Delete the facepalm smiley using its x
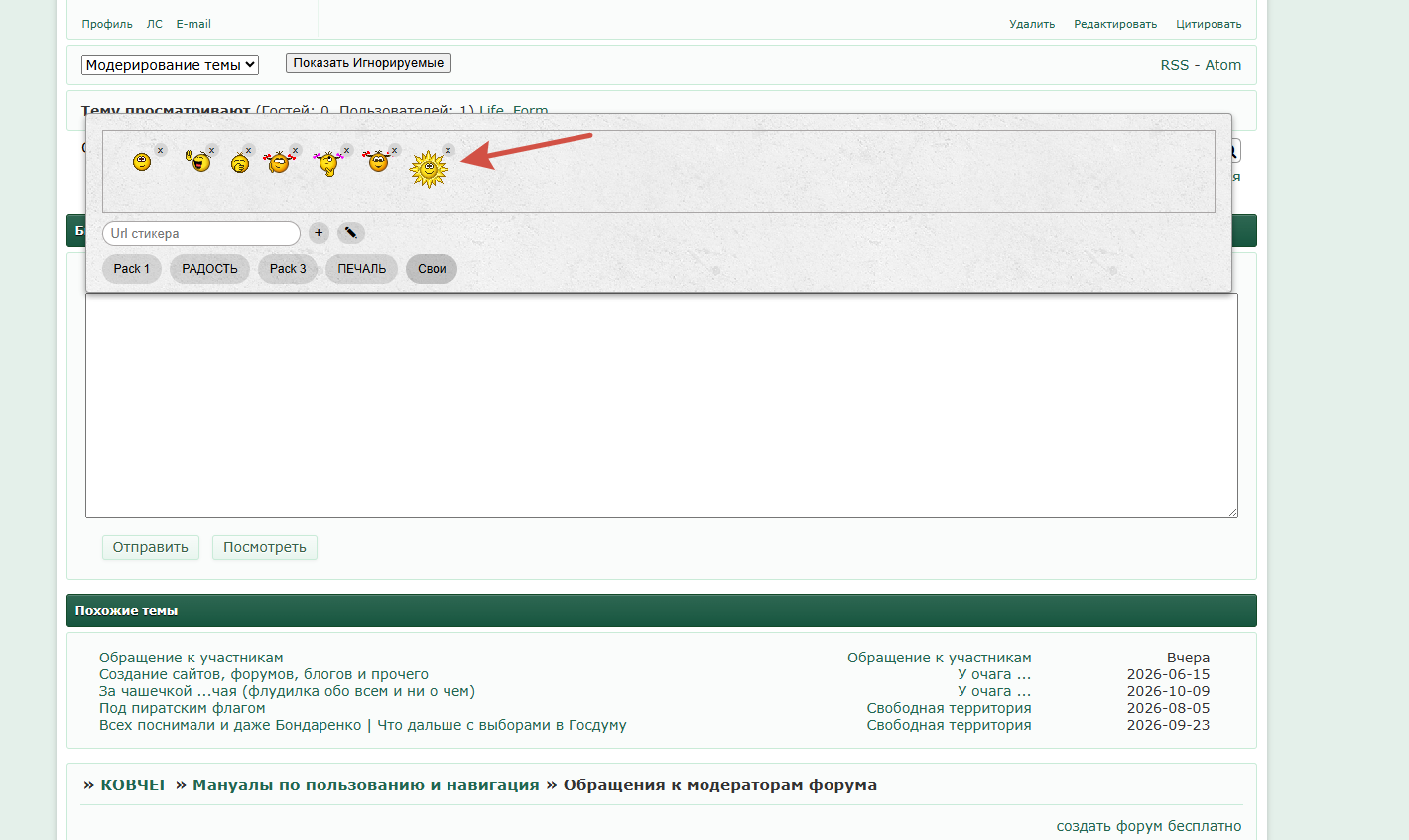1409x840 pixels. click(x=249, y=150)
